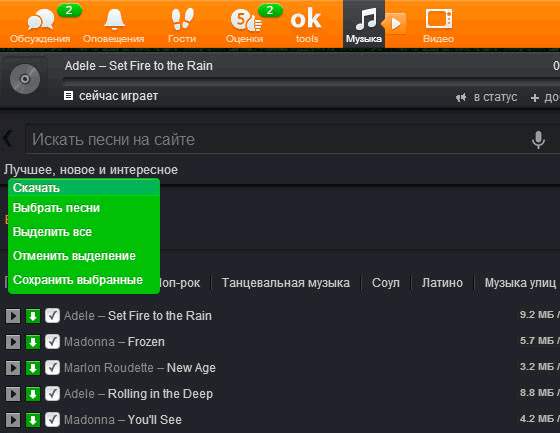Screen dimensions: 560x433
Task: Share current track в статус
Action: click(487, 97)
